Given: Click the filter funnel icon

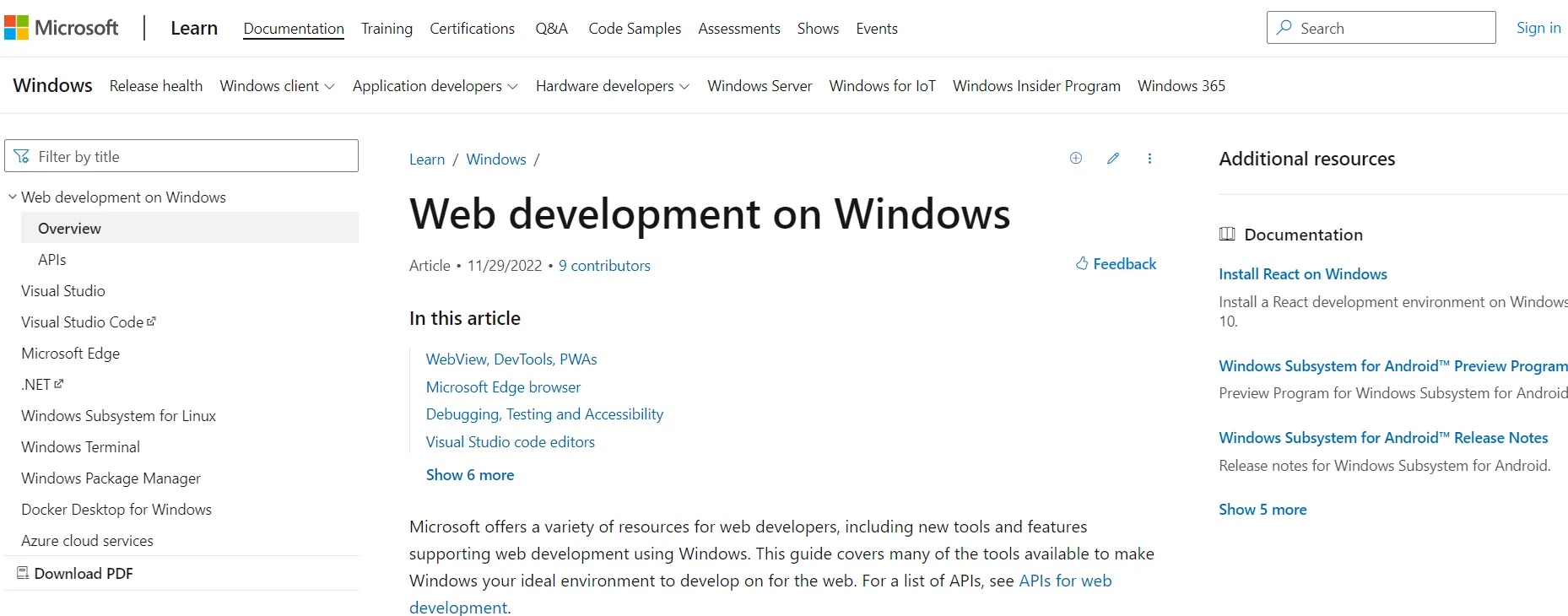Looking at the screenshot, I should click(x=22, y=156).
